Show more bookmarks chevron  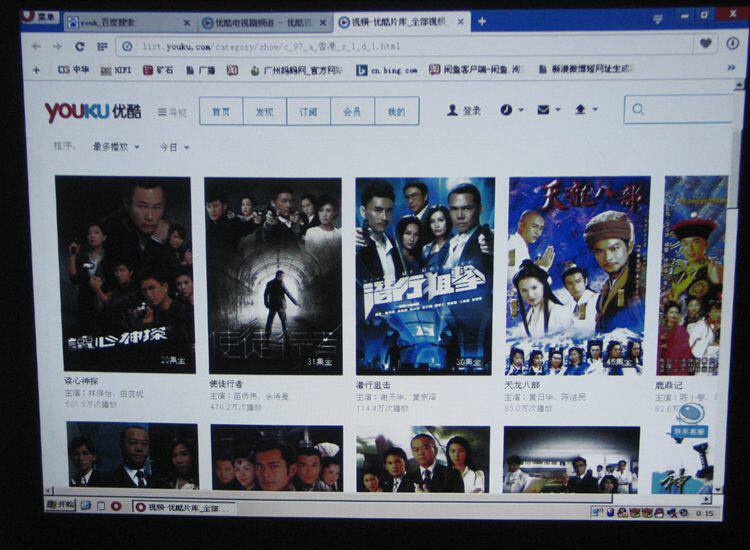731,68
